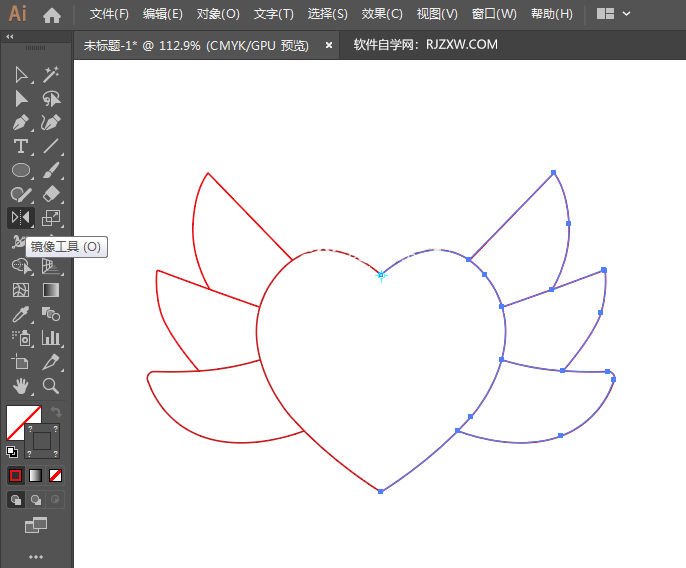Close the 未标题-1 document tab
Screen dimensions: 686x568
click(329, 45)
